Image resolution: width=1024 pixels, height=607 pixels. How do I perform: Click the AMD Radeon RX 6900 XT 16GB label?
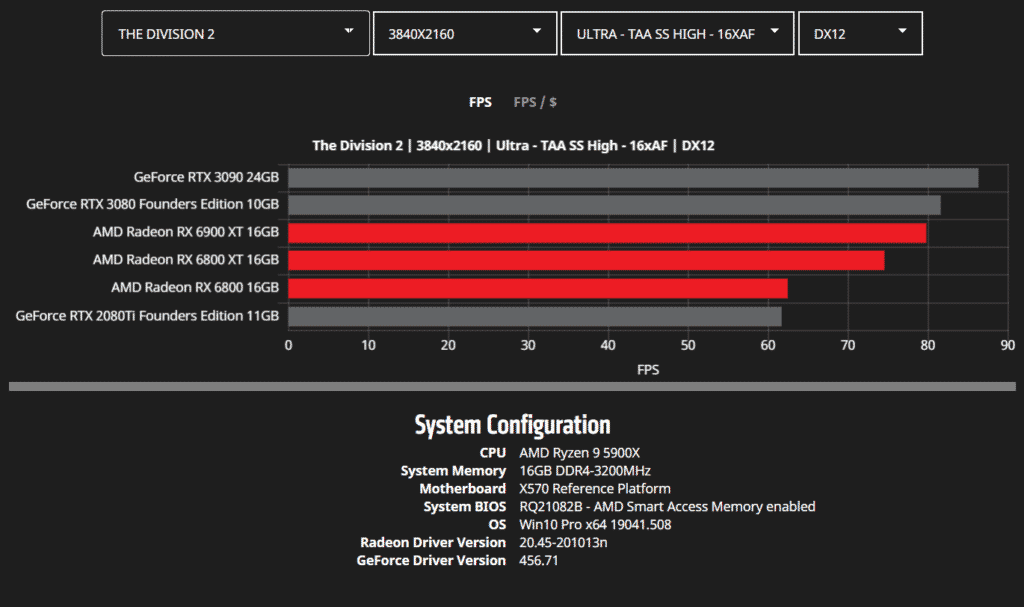[185, 232]
